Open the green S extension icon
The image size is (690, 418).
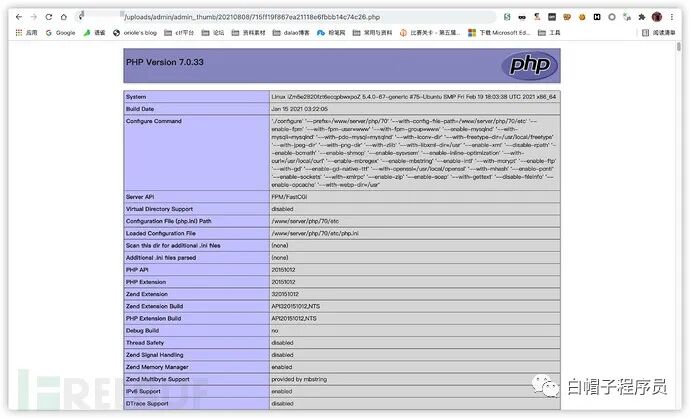(507, 17)
